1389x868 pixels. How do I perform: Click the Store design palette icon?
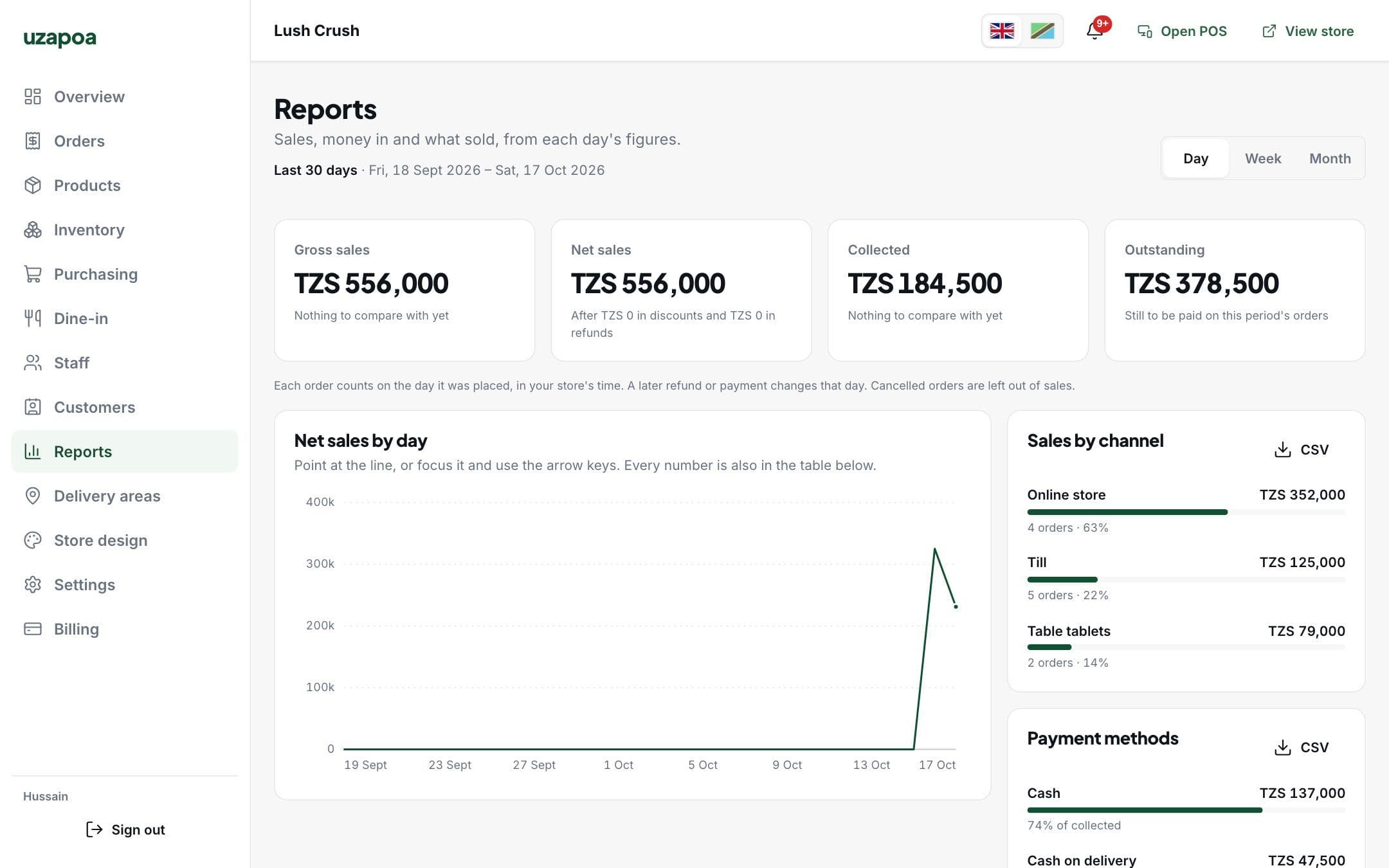33,540
